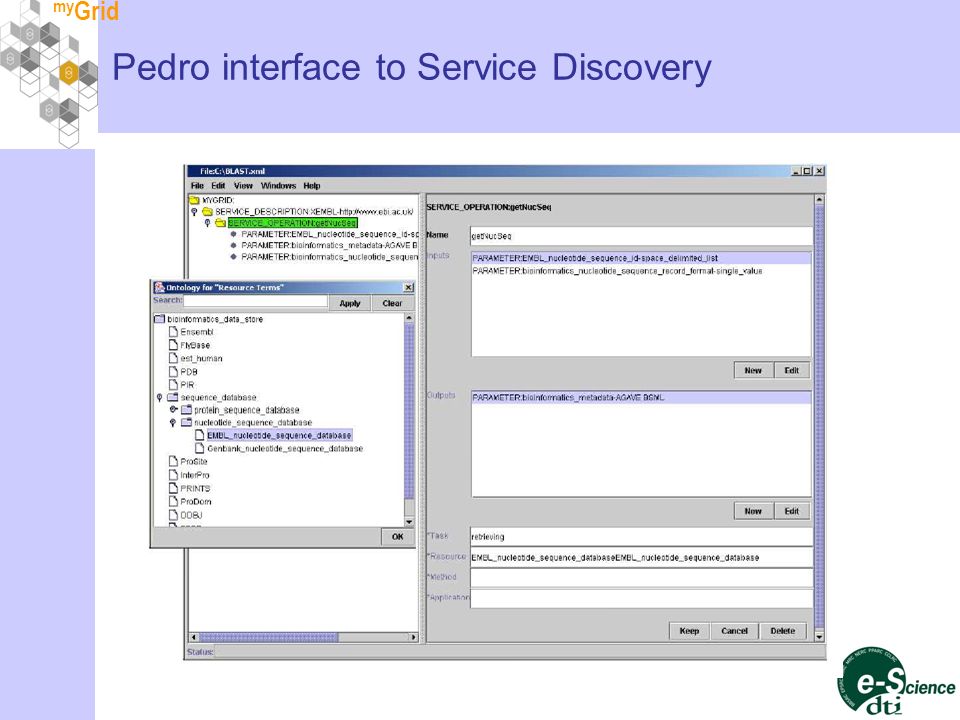Image resolution: width=960 pixels, height=720 pixels.
Task: Expand the protein_sequence_database node
Action: [173, 410]
